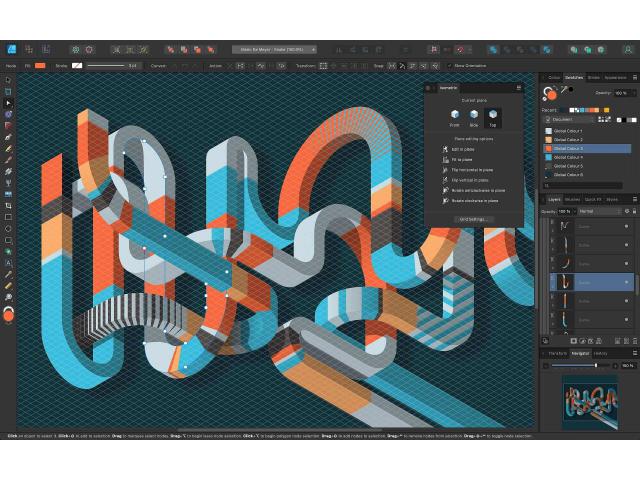Screen dimensions: 640x480
Task: Click Edit in plane icon
Action: pos(444,149)
